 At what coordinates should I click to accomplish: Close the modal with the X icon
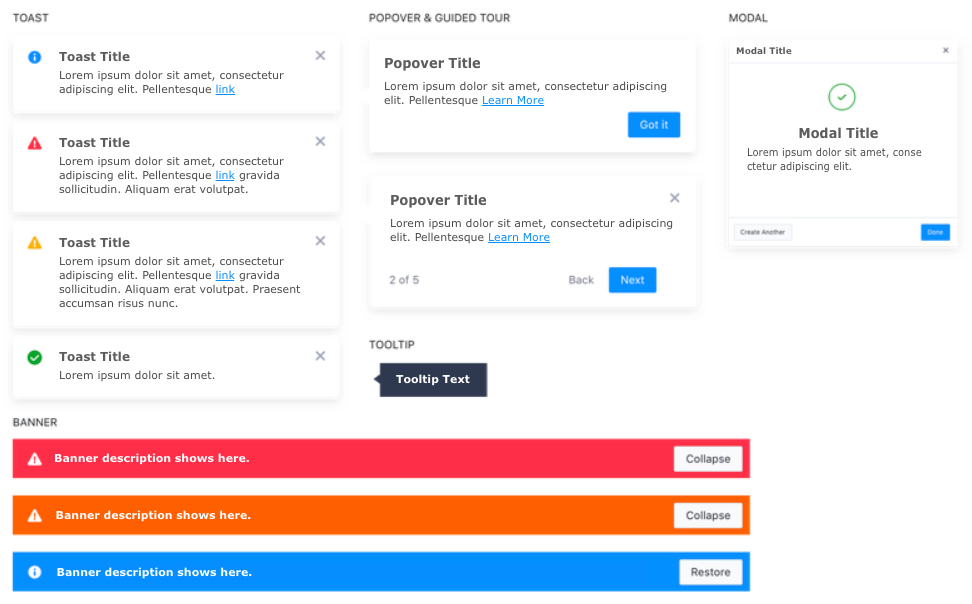pos(946,50)
